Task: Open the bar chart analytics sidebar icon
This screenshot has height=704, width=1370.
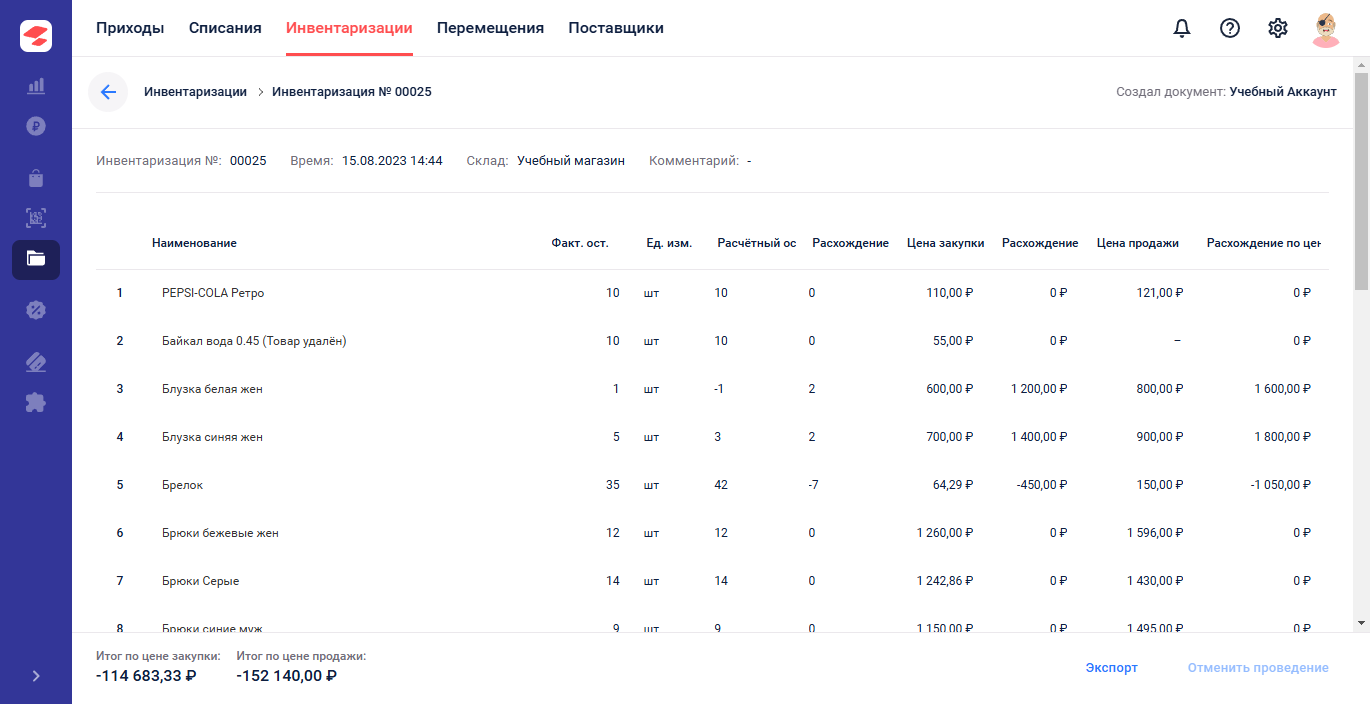Action: click(x=36, y=85)
